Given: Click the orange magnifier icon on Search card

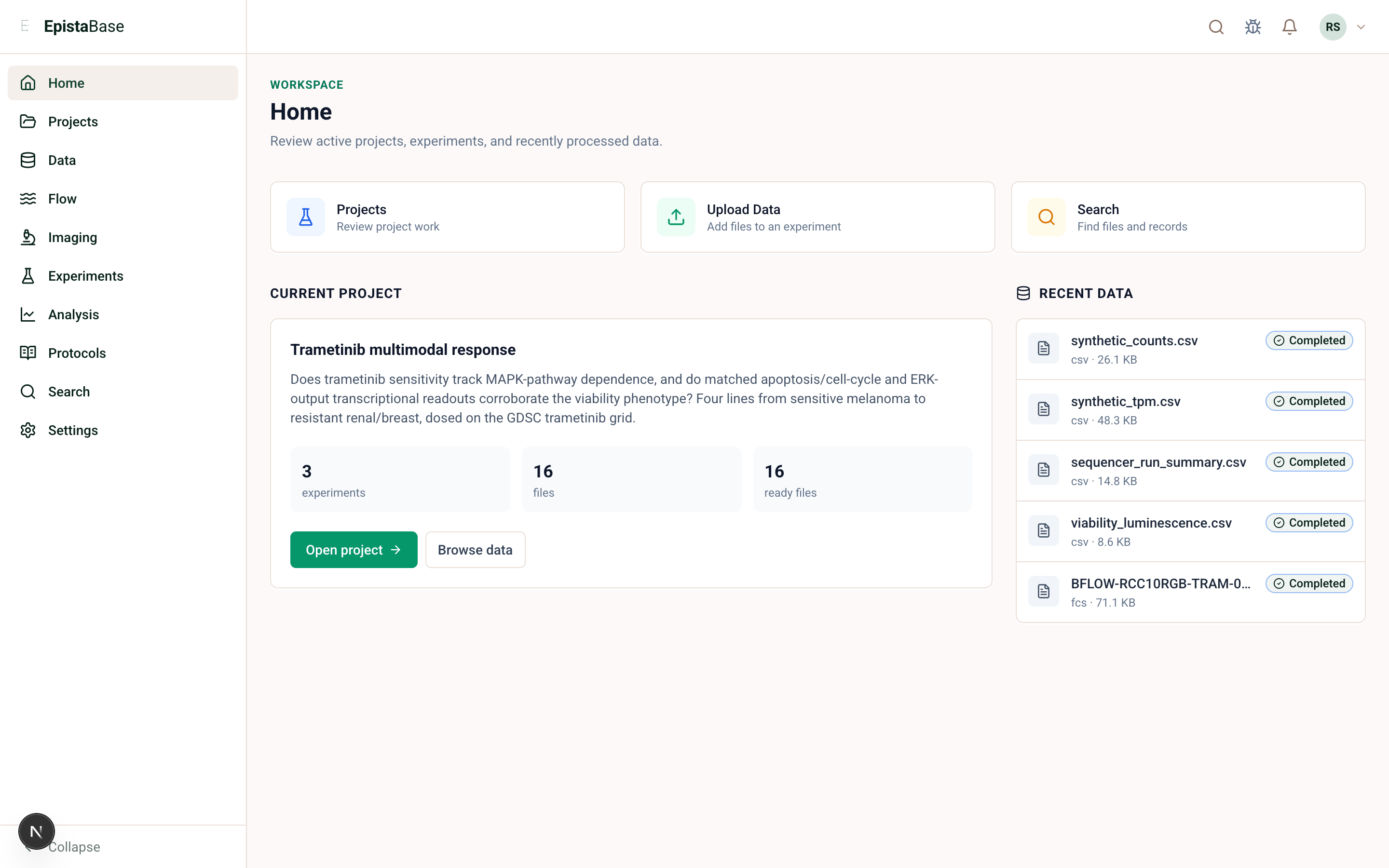Looking at the screenshot, I should [1047, 217].
